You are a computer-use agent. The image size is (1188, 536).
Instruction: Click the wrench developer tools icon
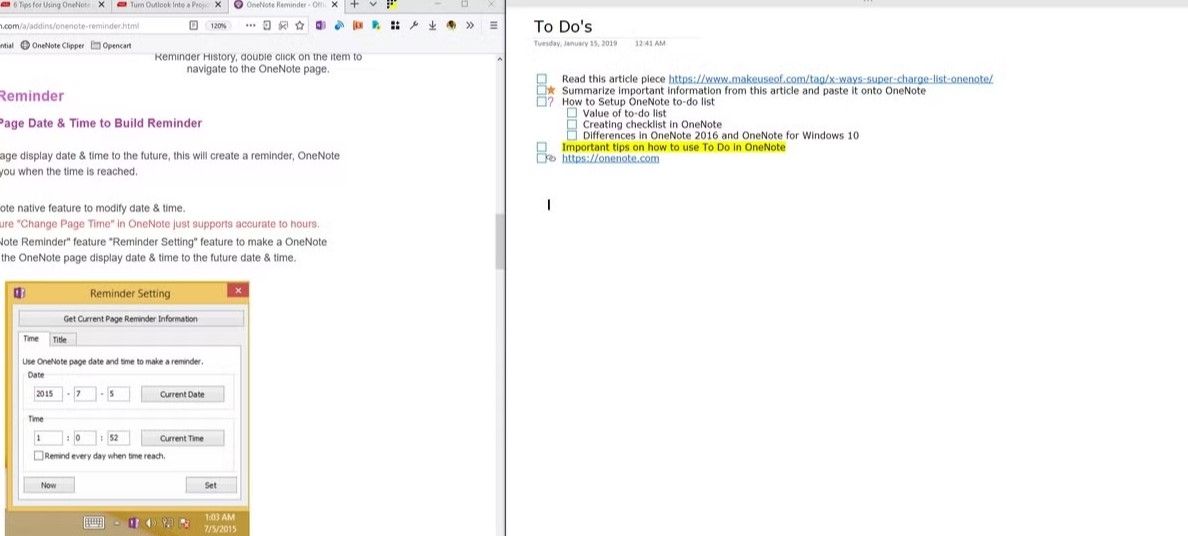coord(414,25)
